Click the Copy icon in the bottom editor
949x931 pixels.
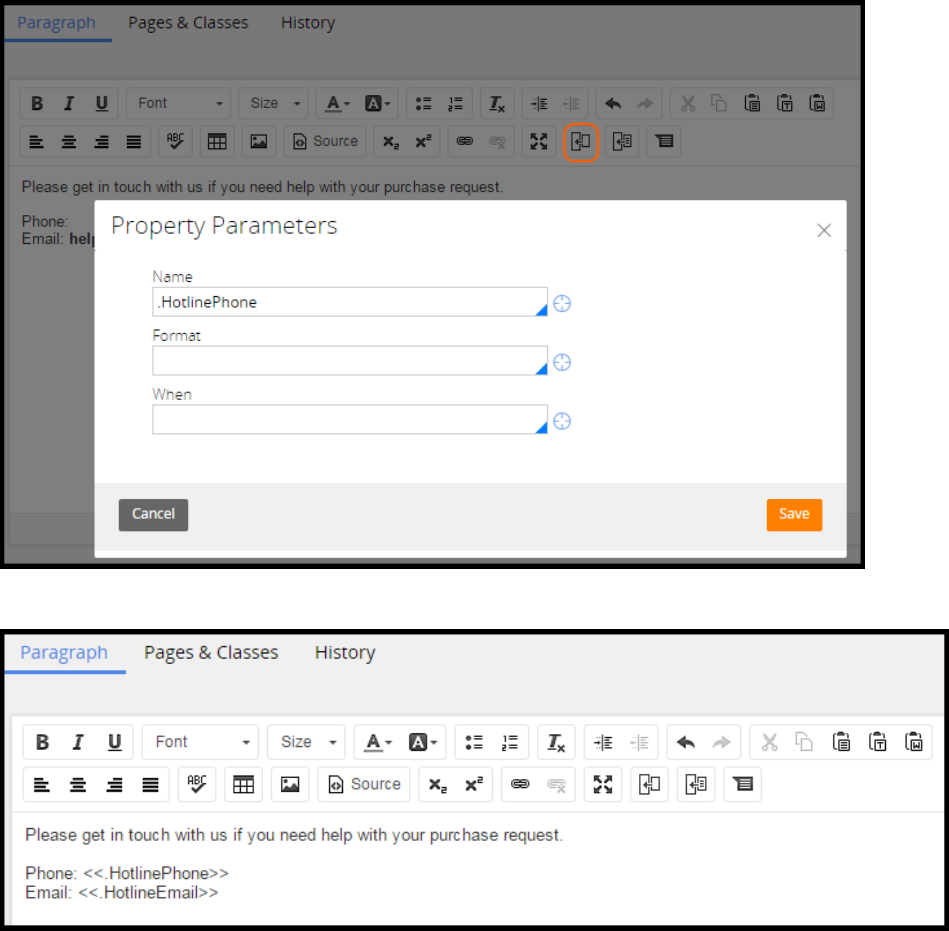coord(804,742)
